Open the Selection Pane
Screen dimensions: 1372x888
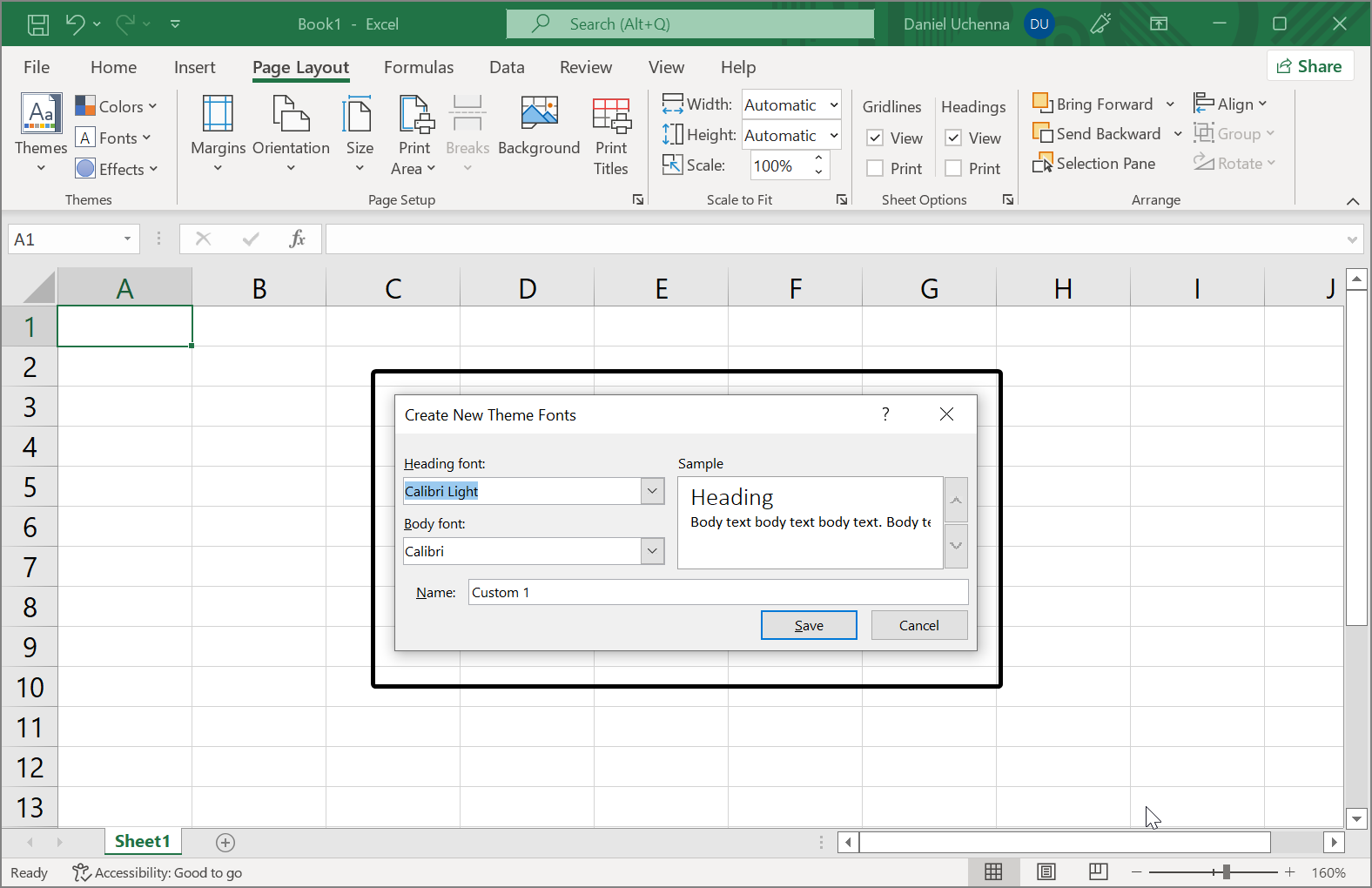click(1095, 164)
